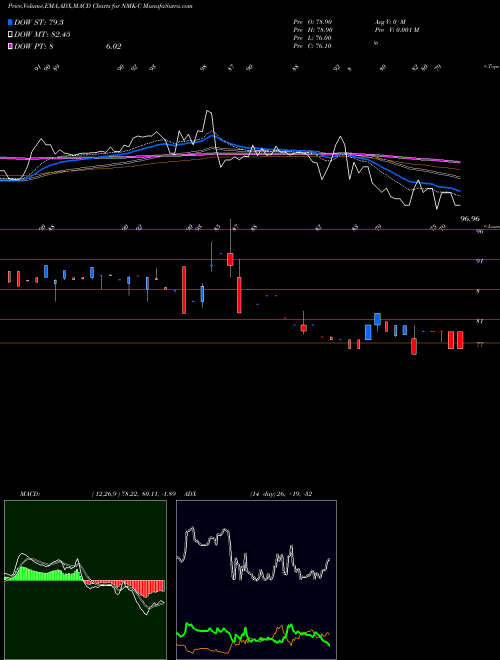Open the MACD histogram chart panel
This screenshot has height=660, width=500.
[85, 580]
